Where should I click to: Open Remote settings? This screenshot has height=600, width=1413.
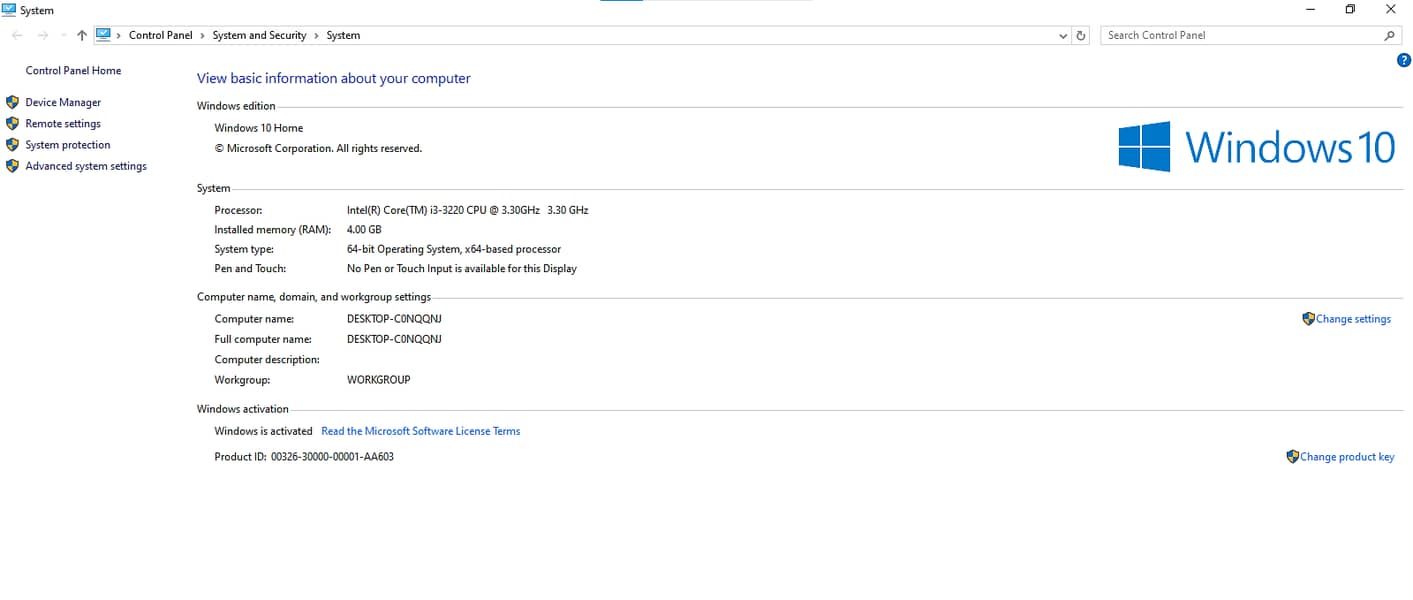pyautogui.click(x=63, y=124)
